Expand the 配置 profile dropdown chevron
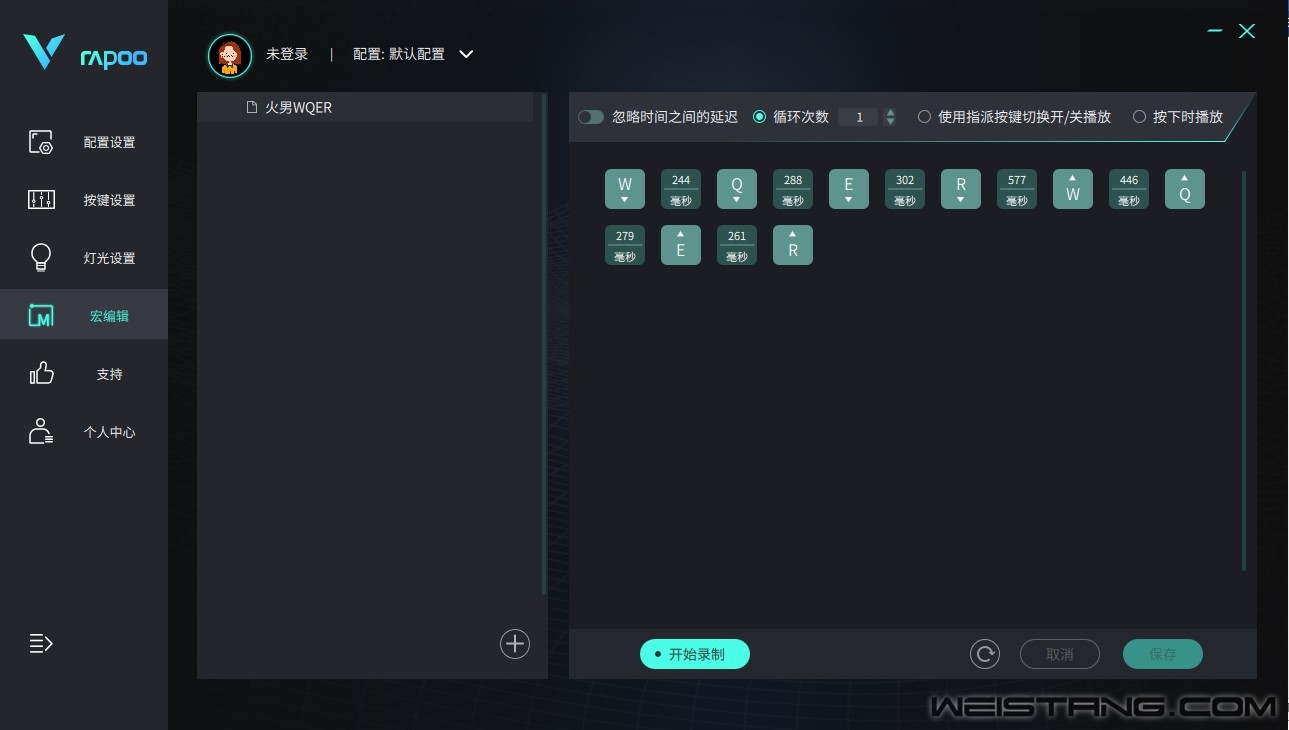 coord(466,54)
